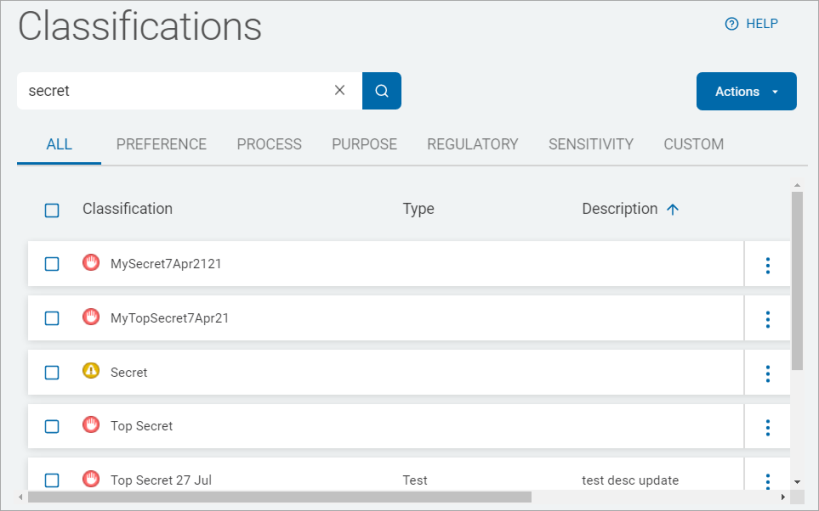The image size is (819, 511).
Task: Open the REGULATORY tab
Action: click(x=472, y=144)
